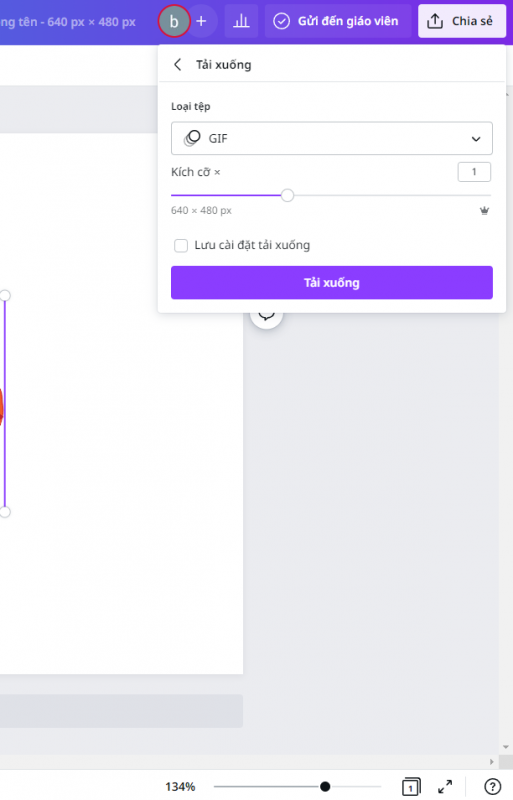The width and height of the screenshot is (513, 800).
Task: Open the insights bar chart icon
Action: [241, 21]
